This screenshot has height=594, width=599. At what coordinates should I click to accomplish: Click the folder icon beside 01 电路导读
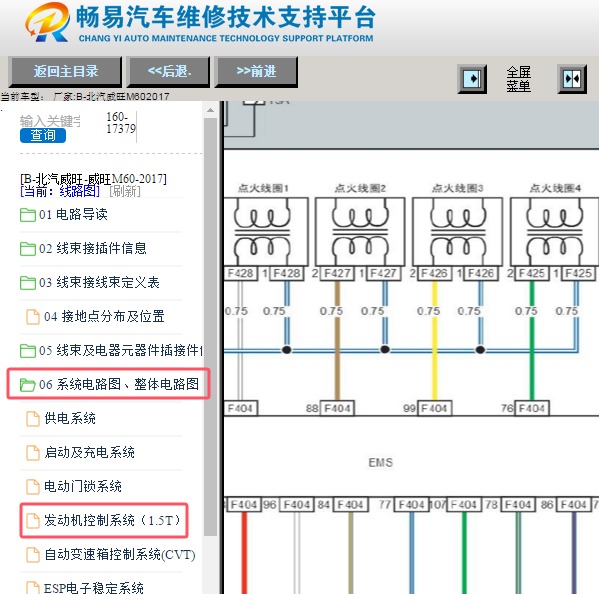(28, 215)
